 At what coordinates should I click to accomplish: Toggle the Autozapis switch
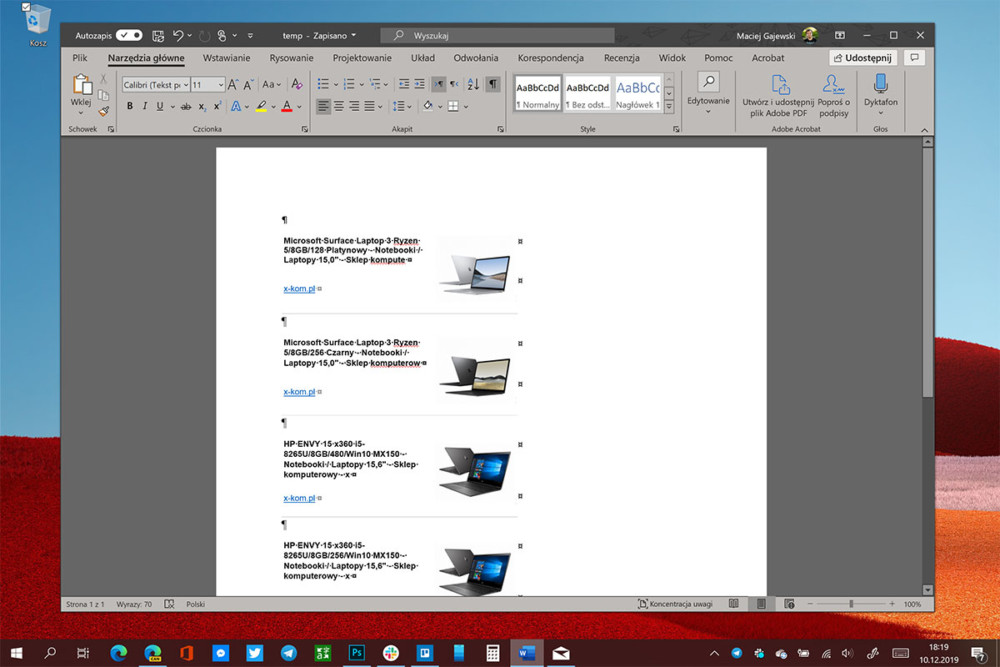point(129,35)
